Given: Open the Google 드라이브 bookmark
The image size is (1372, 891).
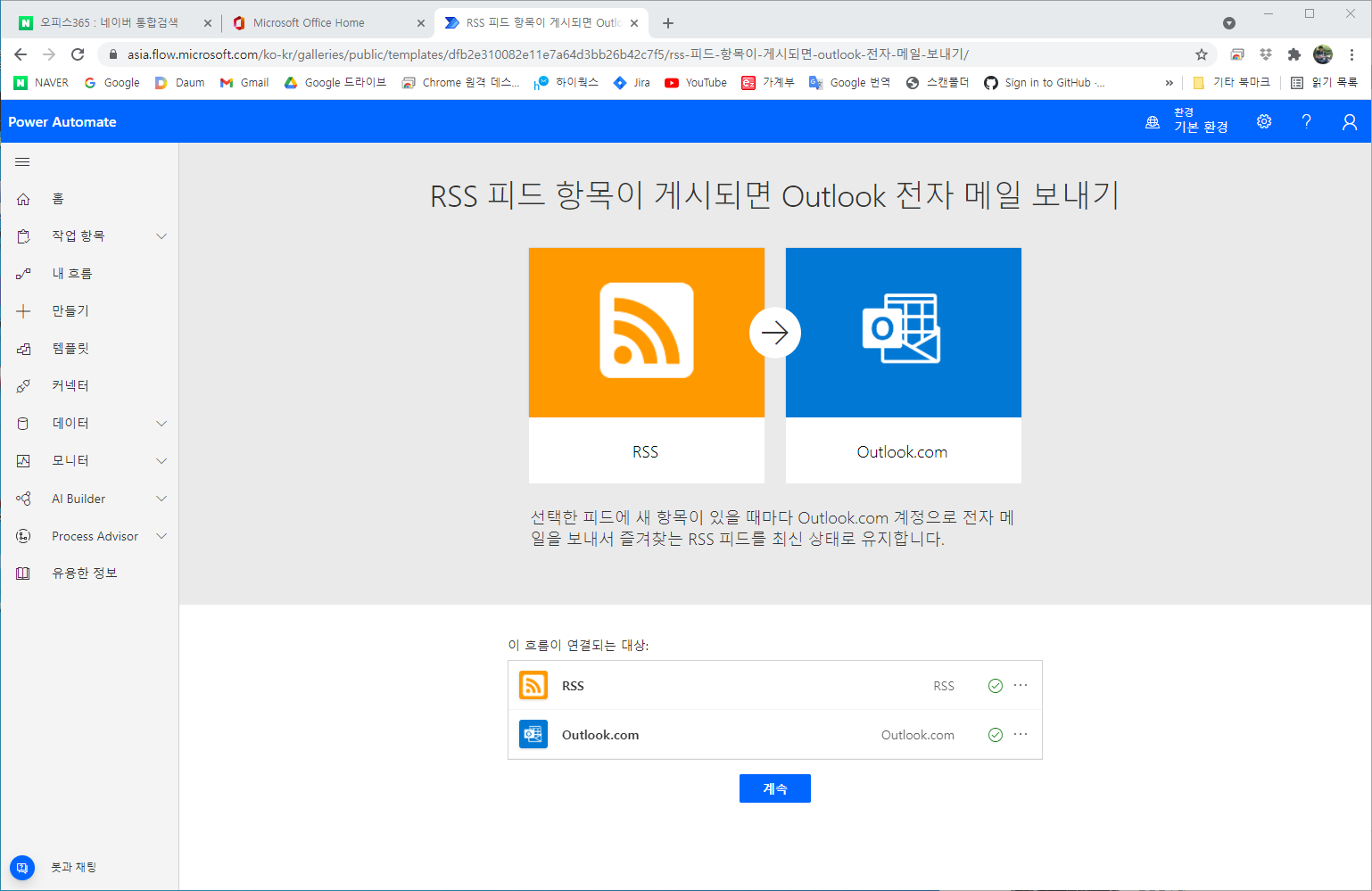Looking at the screenshot, I should coord(335,83).
